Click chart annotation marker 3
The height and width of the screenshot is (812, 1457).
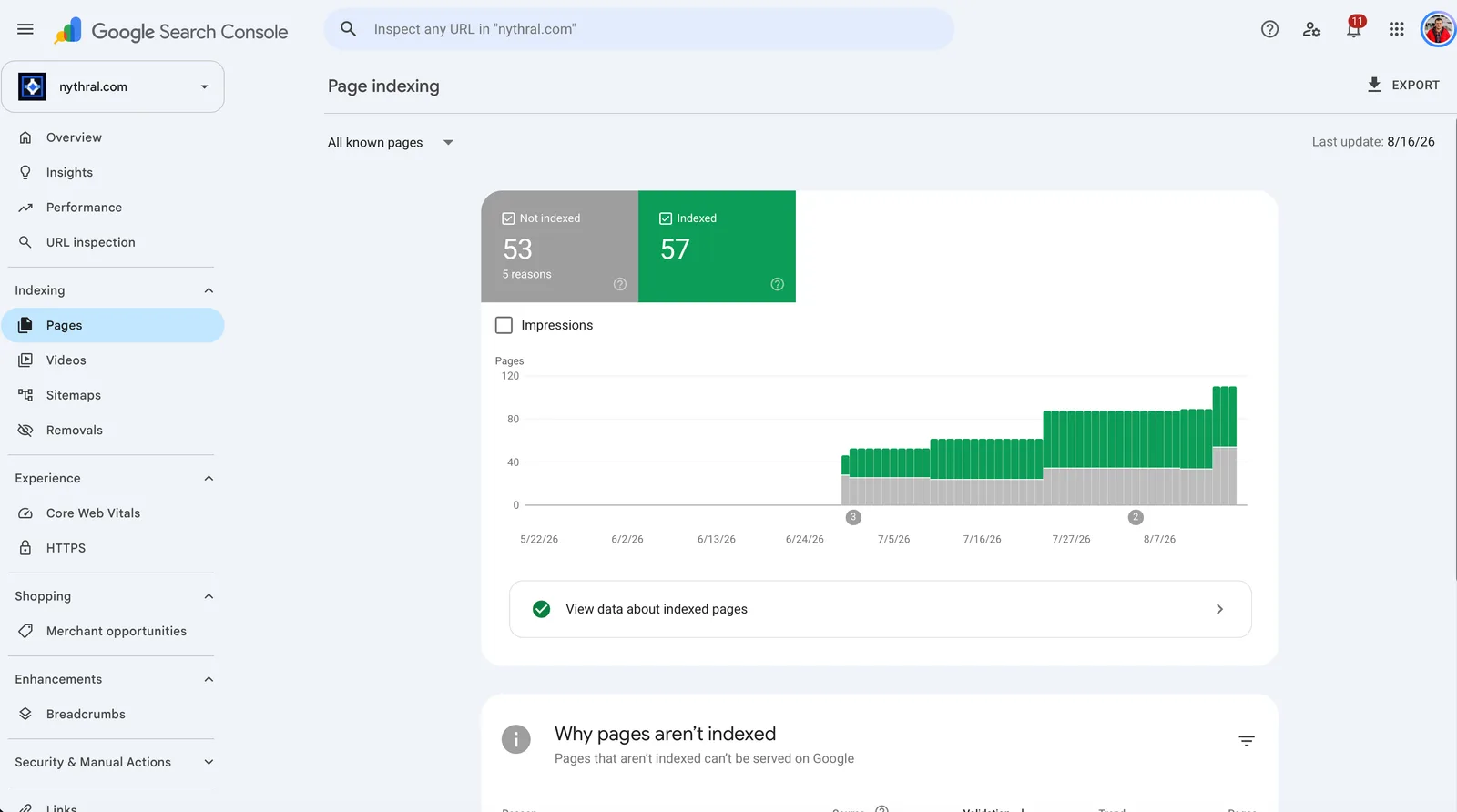[x=853, y=517]
